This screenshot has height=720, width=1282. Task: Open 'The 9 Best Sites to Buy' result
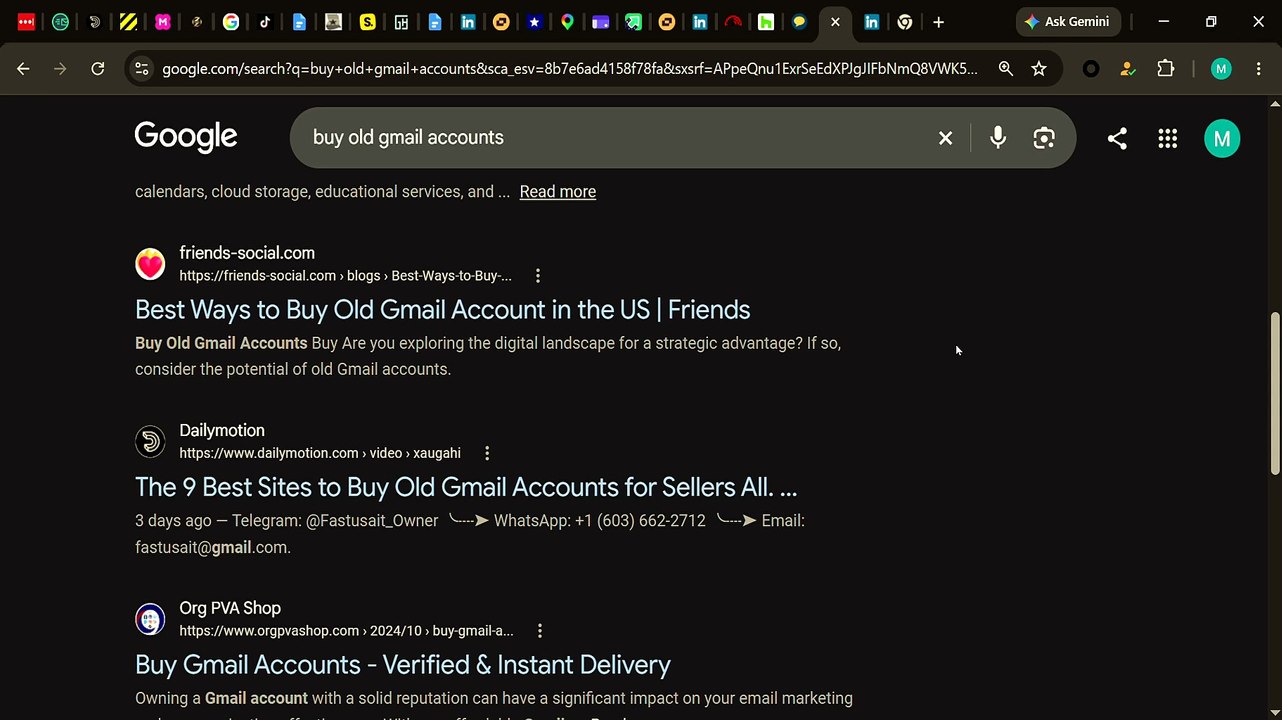(466, 487)
